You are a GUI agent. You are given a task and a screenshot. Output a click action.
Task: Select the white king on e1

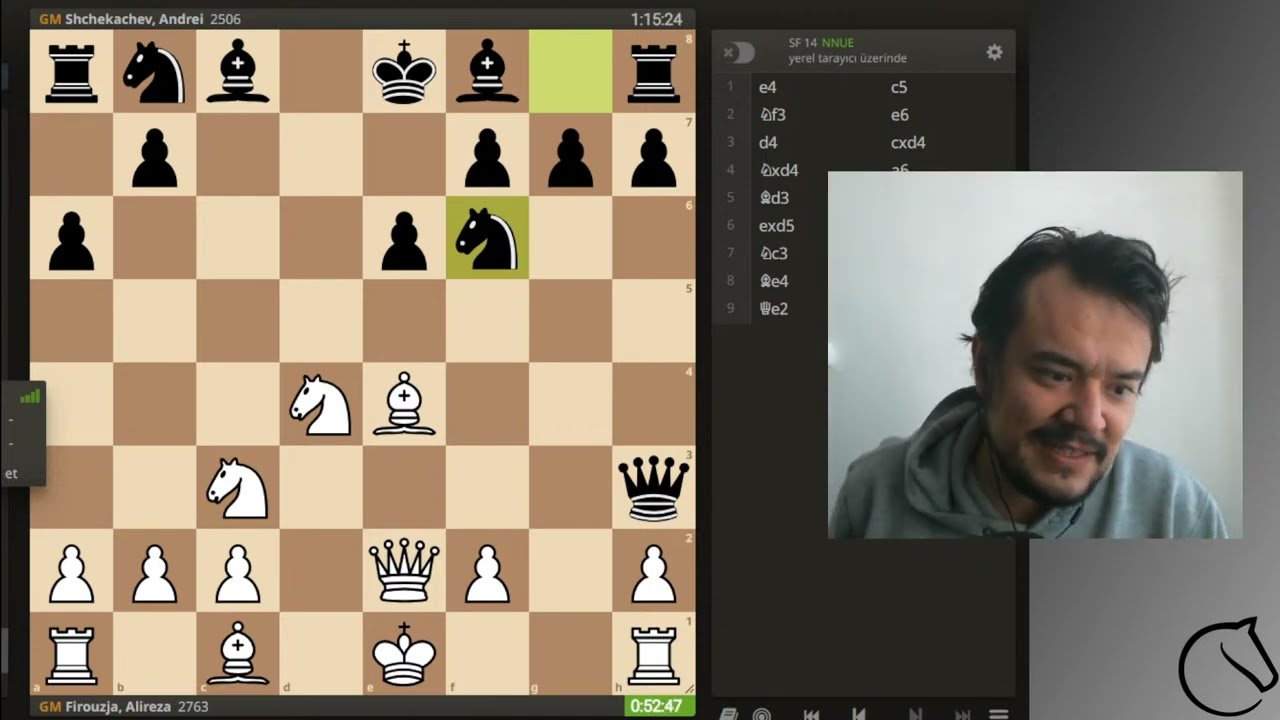click(x=404, y=654)
